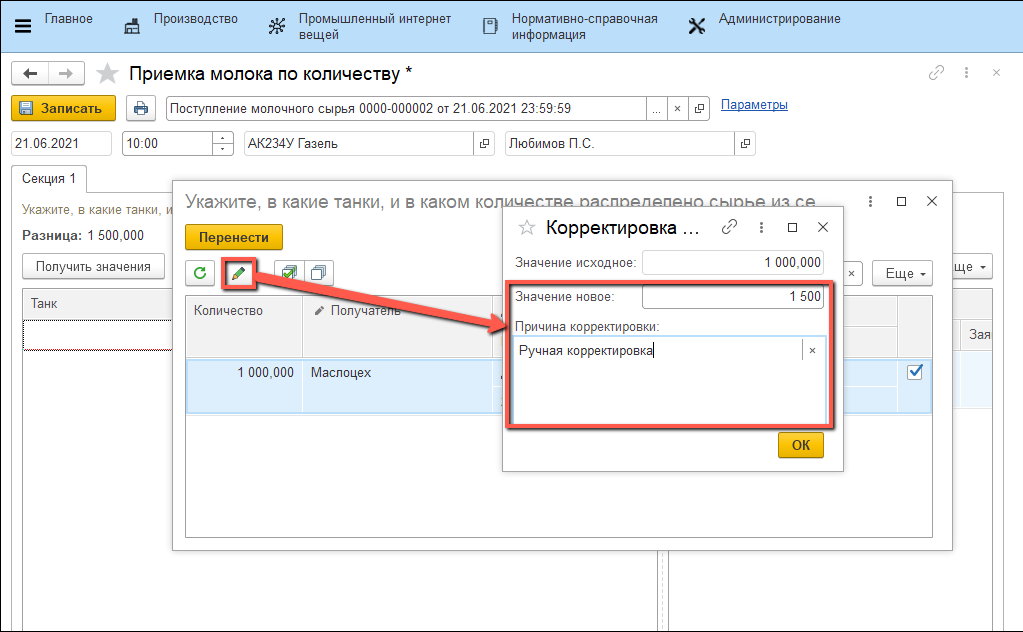Screen dimensions: 1023x632
Task: Open the Параметры link
Action: coord(754,105)
